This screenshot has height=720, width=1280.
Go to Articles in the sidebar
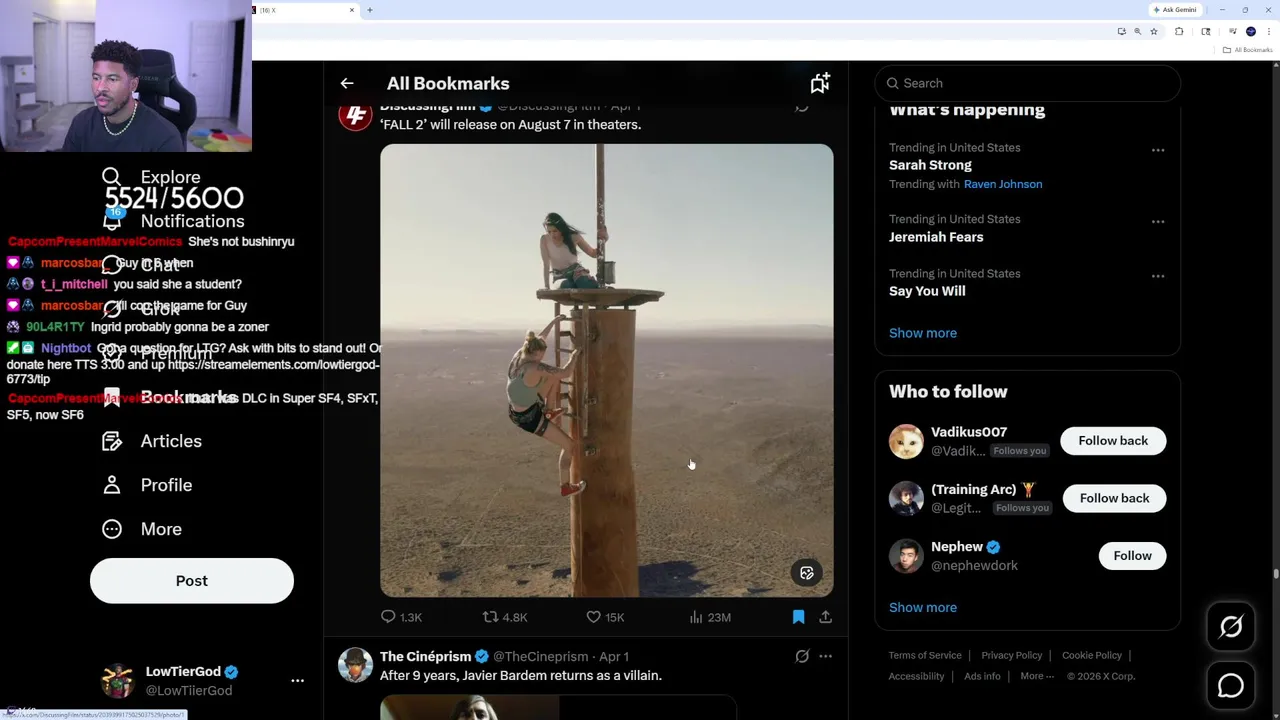[170, 441]
